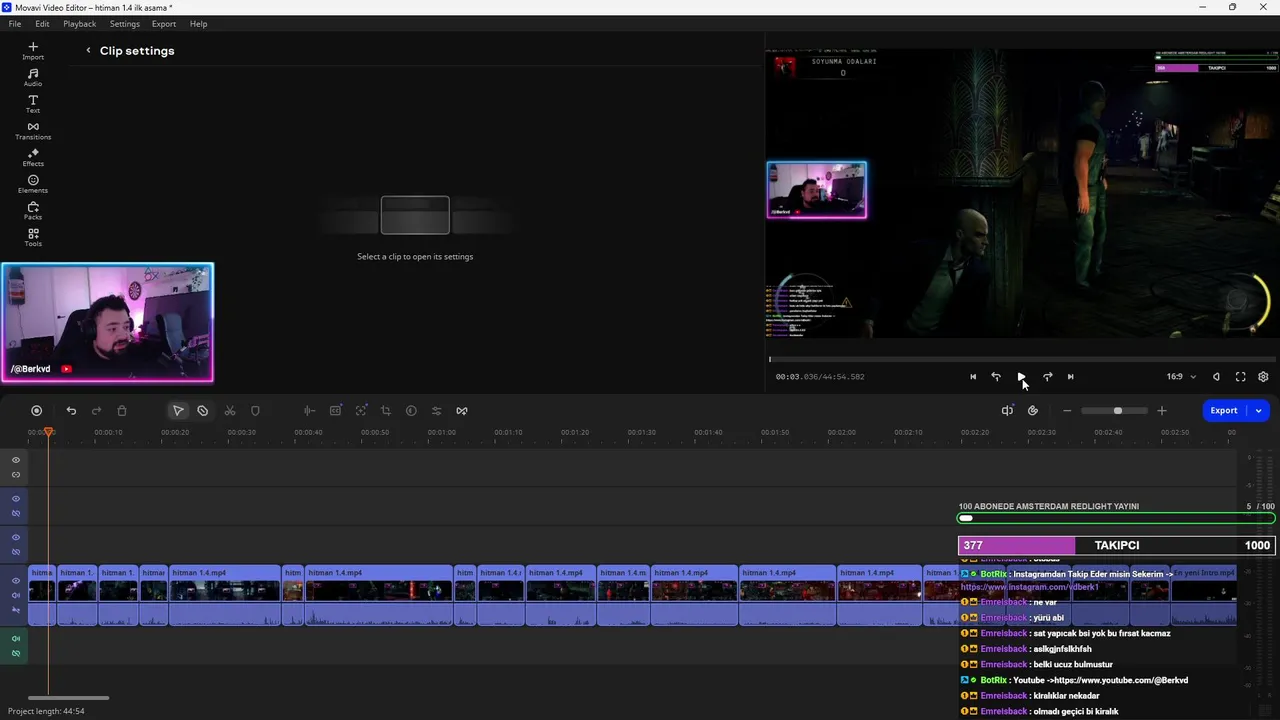Hide the main video track

coord(16,581)
